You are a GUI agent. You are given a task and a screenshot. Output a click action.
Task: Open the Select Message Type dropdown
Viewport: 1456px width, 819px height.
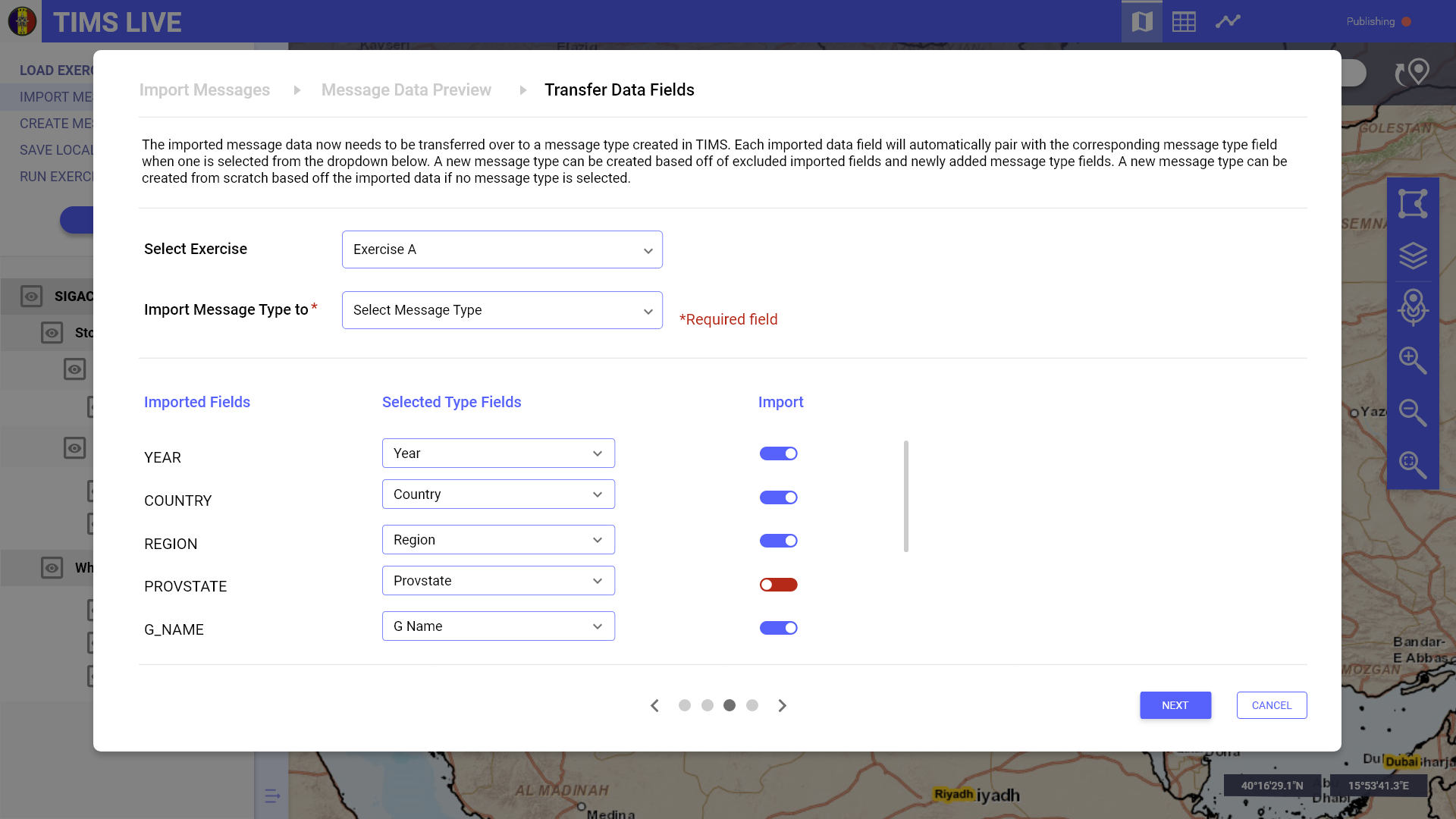click(501, 309)
